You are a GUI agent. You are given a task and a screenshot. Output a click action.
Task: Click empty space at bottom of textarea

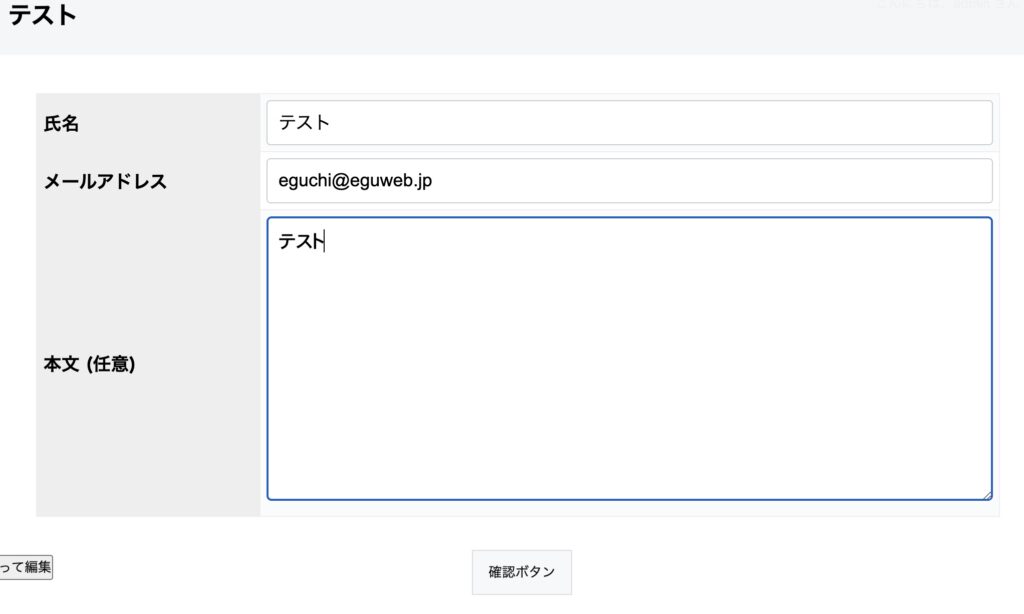pos(629,470)
